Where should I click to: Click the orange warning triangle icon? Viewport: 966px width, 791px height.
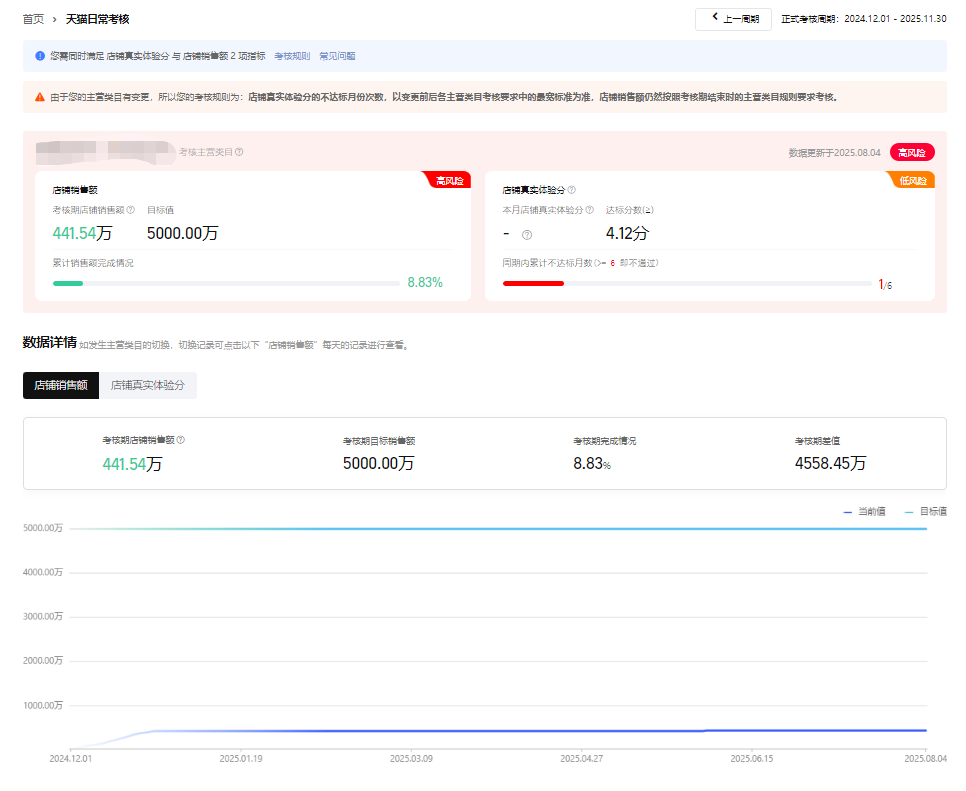pyautogui.click(x=40, y=97)
